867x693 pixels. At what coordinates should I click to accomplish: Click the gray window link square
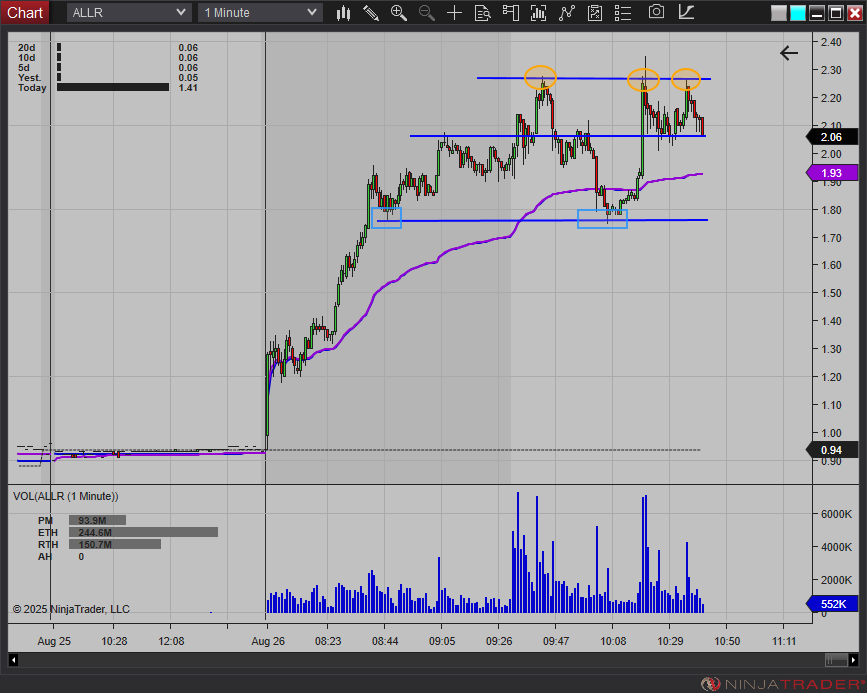point(779,12)
